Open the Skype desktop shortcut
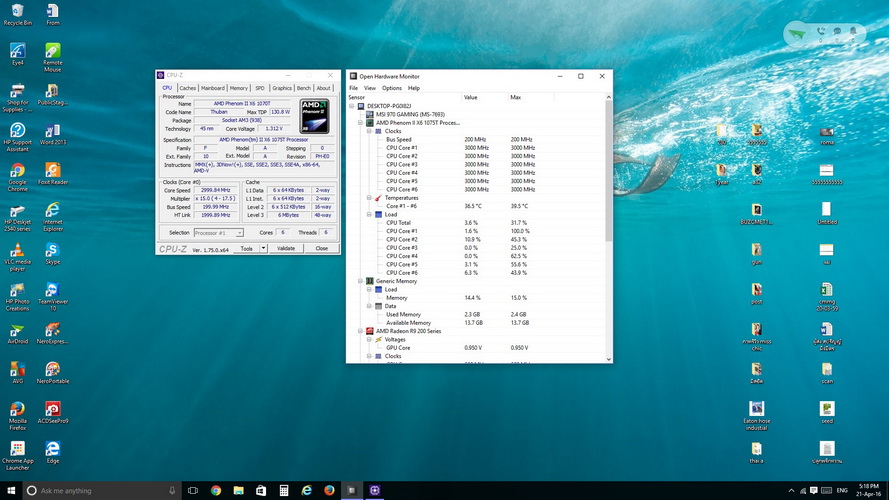This screenshot has width=889, height=500. click(52, 250)
